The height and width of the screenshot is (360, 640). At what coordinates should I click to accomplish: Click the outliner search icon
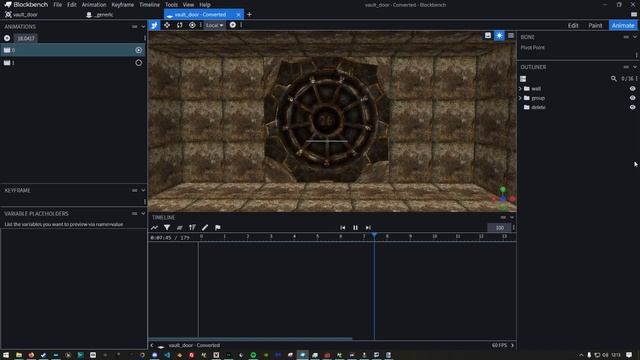tap(613, 78)
